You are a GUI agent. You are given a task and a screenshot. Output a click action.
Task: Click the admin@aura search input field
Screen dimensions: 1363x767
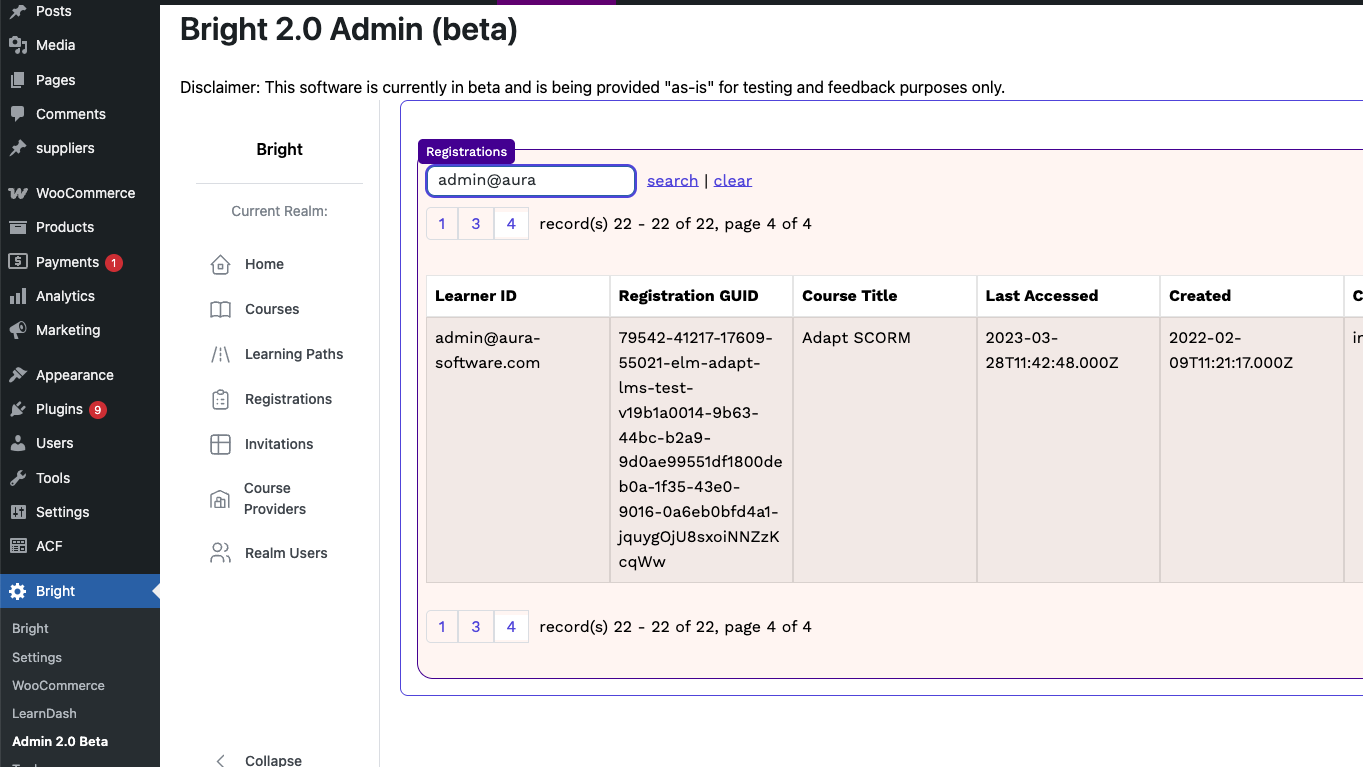(530, 181)
